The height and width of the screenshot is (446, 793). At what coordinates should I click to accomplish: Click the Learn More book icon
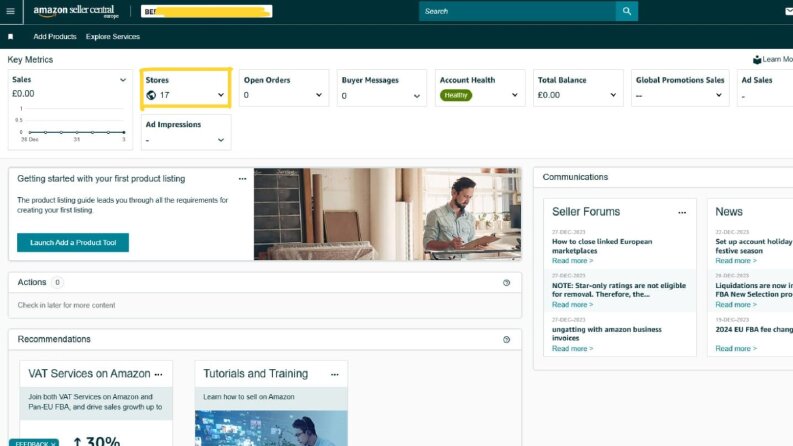pos(757,60)
